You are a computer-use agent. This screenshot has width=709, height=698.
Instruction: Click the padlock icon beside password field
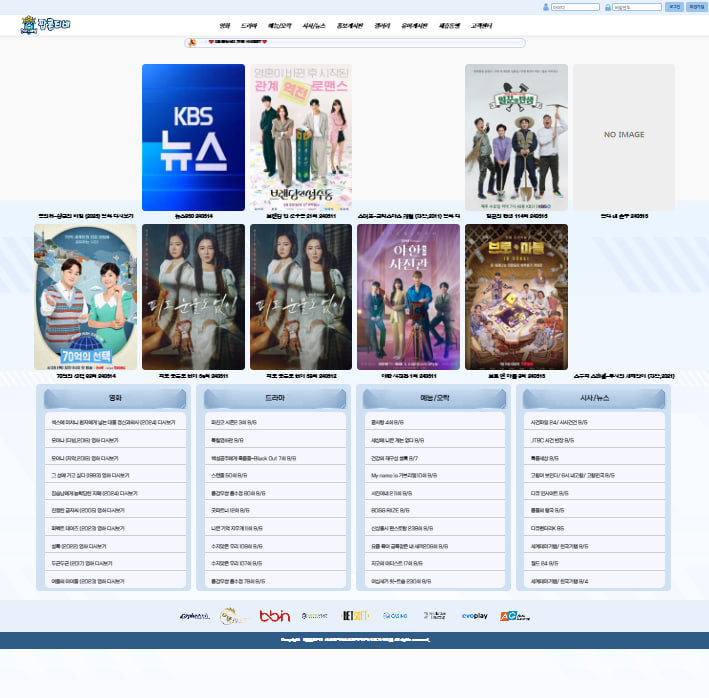(608, 7)
